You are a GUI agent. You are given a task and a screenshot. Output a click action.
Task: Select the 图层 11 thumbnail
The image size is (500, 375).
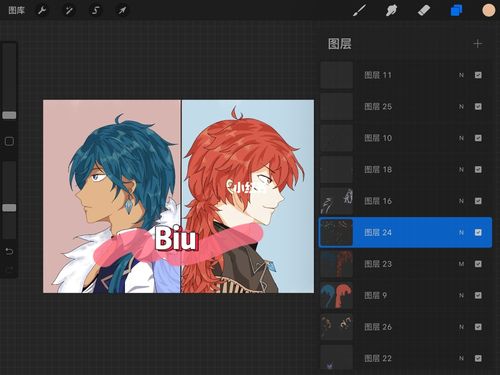coord(337,75)
